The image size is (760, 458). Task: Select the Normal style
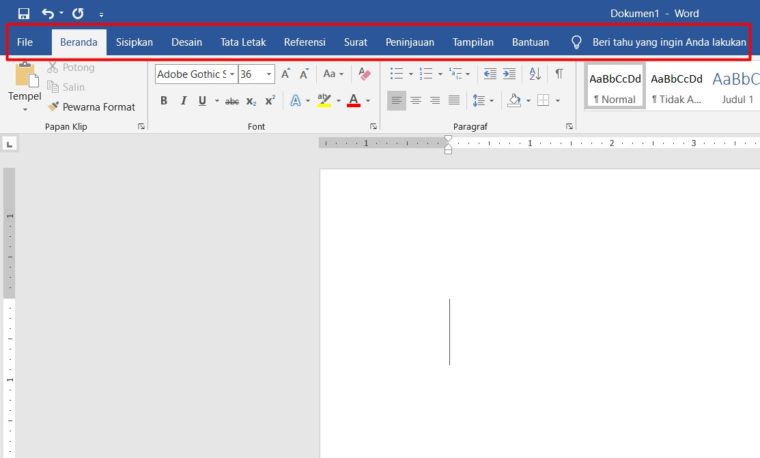pos(615,87)
